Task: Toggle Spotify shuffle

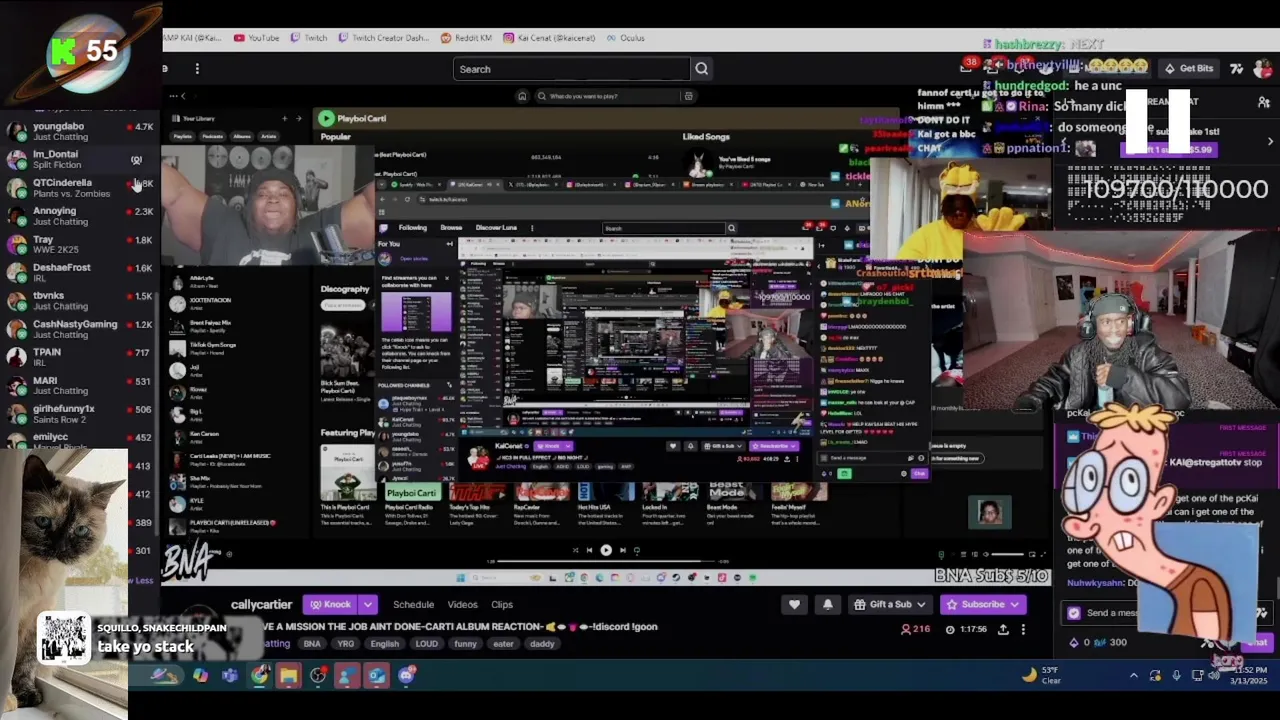Action: click(x=575, y=550)
